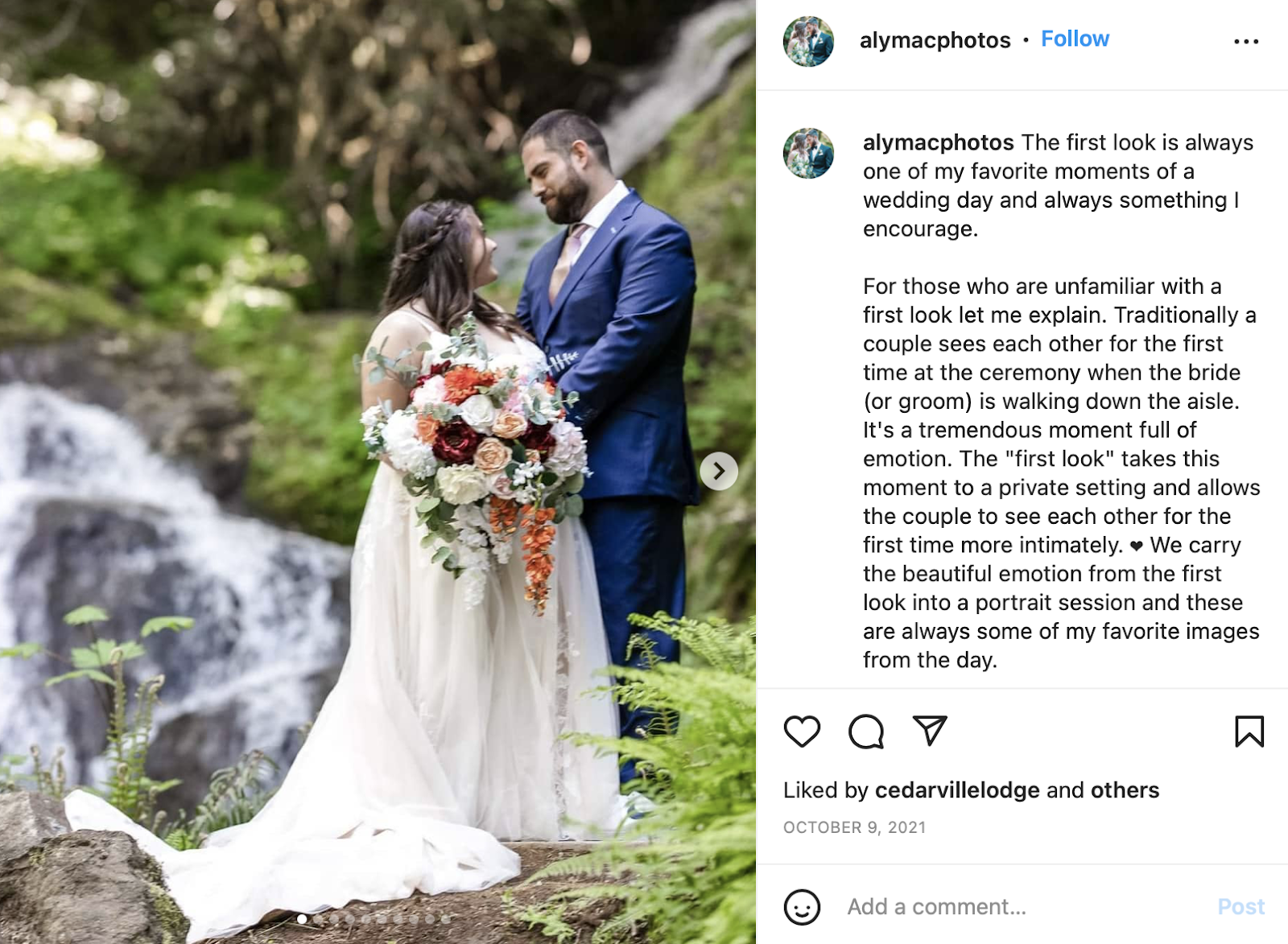
Task: Open comments via the speech bubble icon
Action: click(x=866, y=732)
